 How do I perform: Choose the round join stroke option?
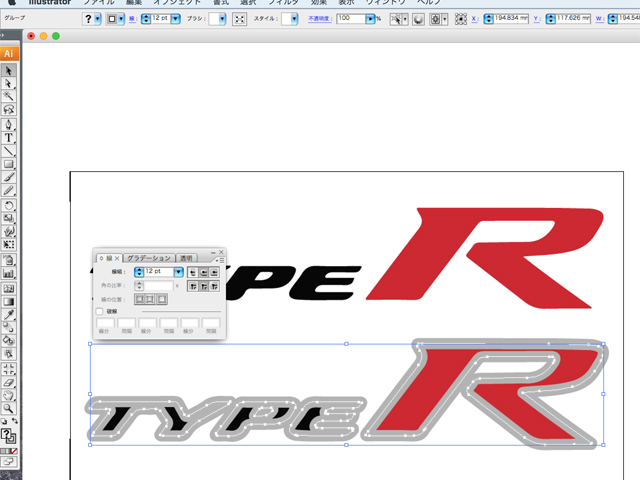[x=204, y=286]
